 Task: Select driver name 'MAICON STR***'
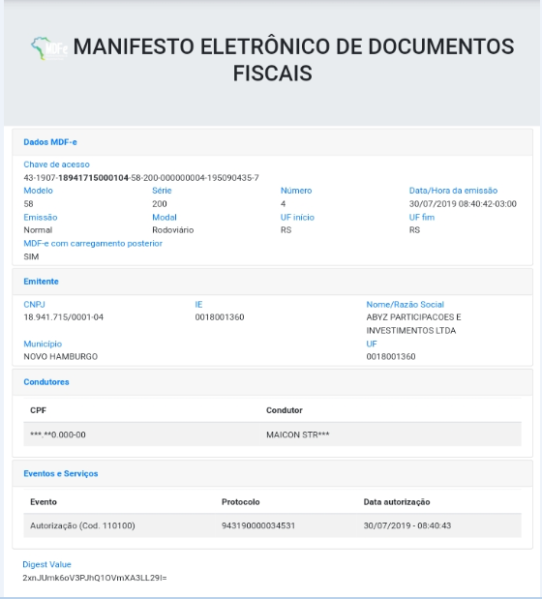click(x=298, y=435)
